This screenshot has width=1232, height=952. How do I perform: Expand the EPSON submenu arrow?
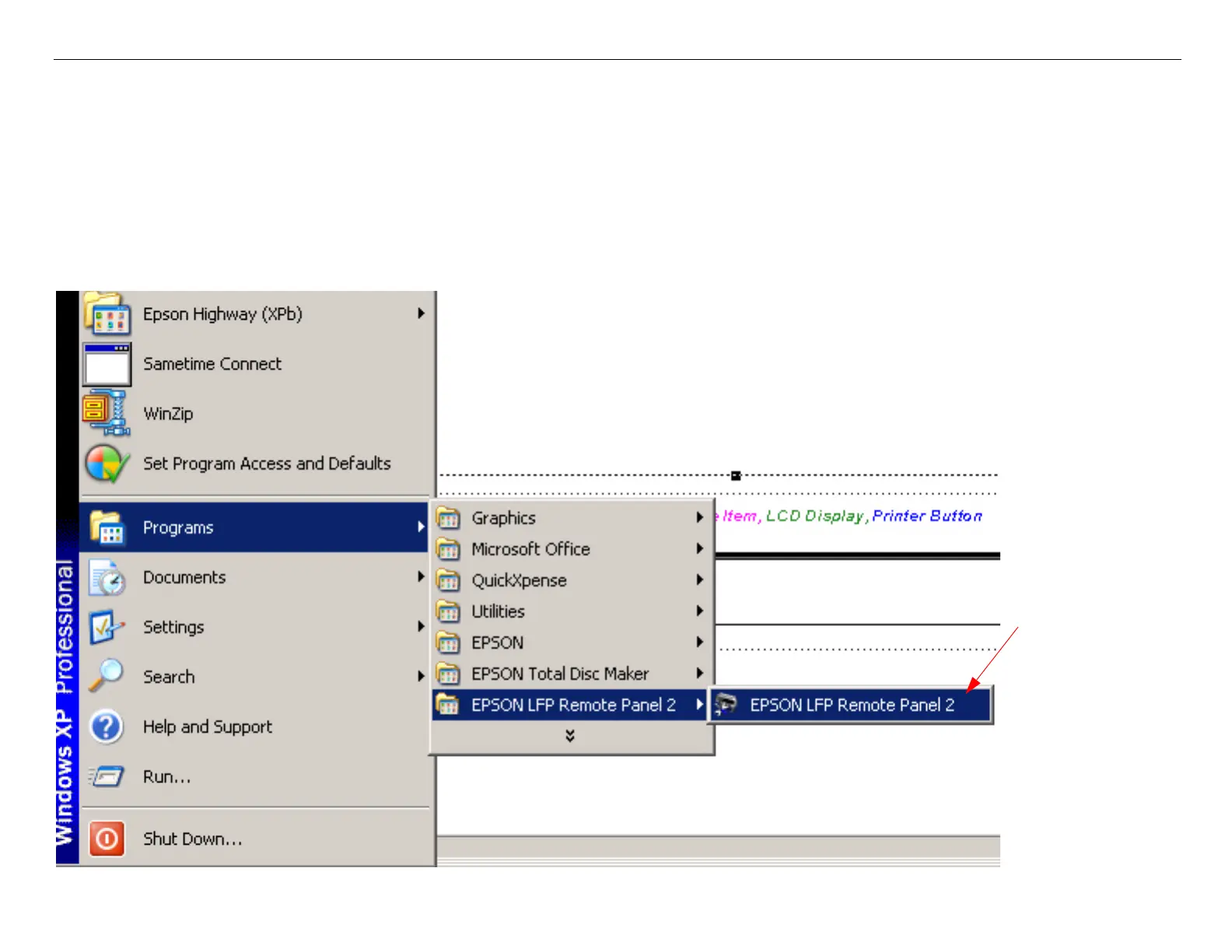pyautogui.click(x=700, y=642)
